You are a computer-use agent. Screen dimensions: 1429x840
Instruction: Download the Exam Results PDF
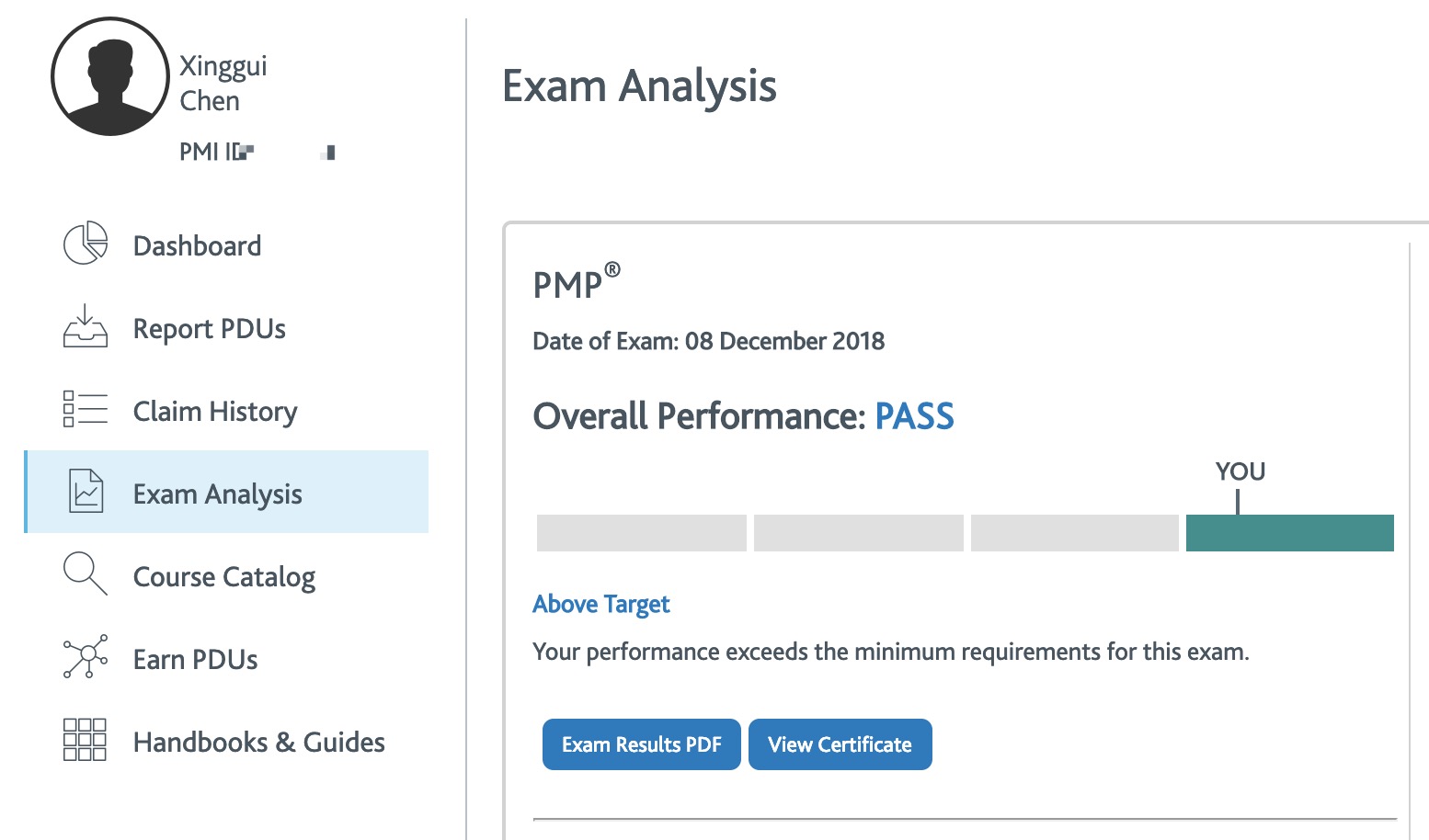coord(642,744)
